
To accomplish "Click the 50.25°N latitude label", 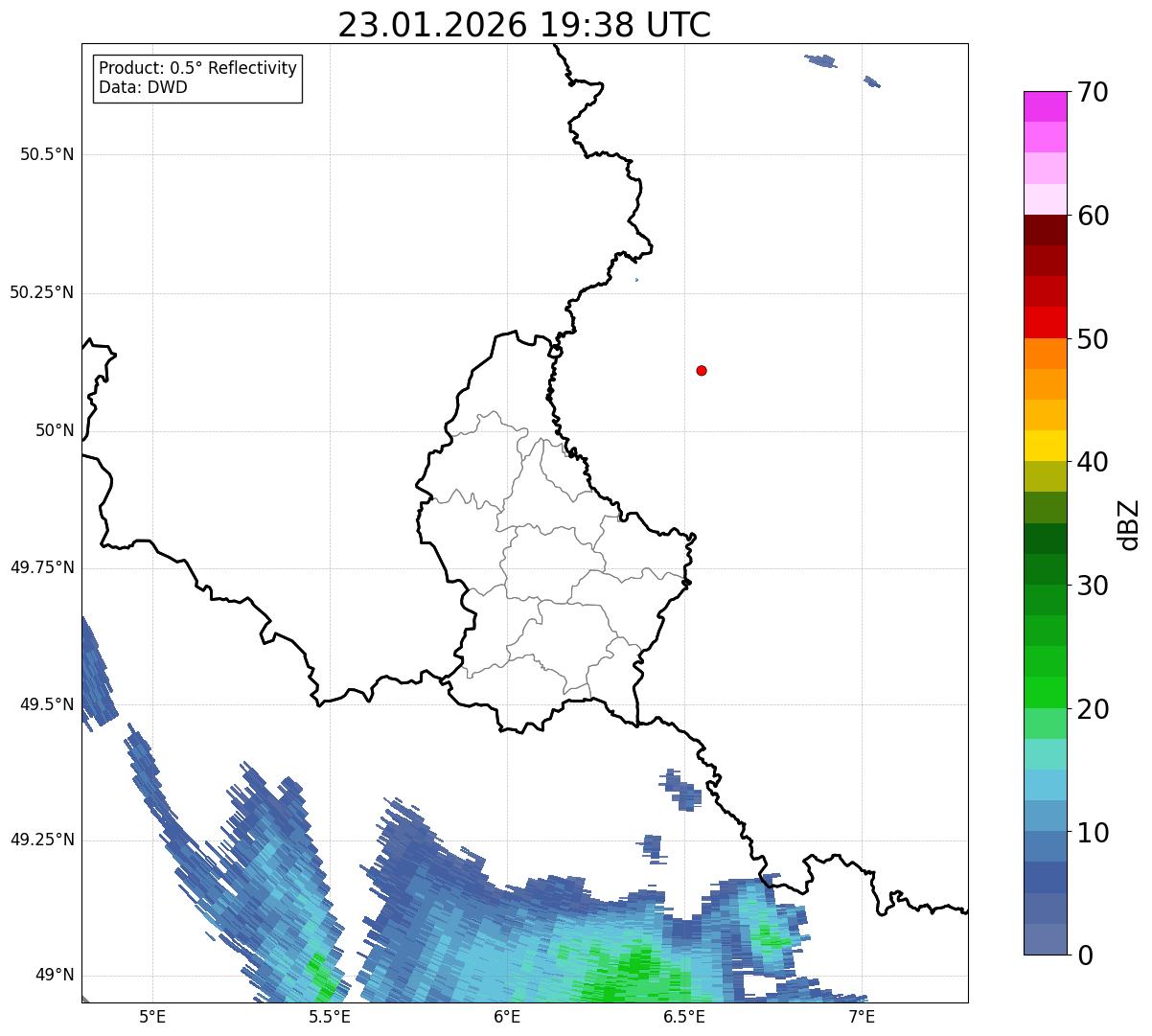I will tap(41, 292).
